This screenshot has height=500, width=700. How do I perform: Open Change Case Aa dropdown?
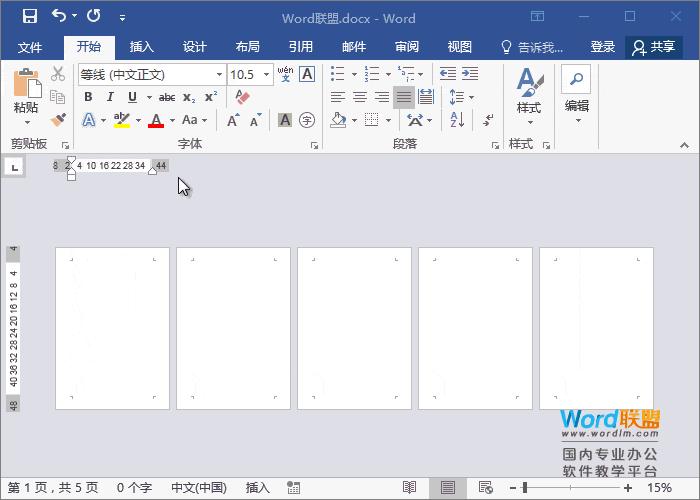tap(195, 120)
